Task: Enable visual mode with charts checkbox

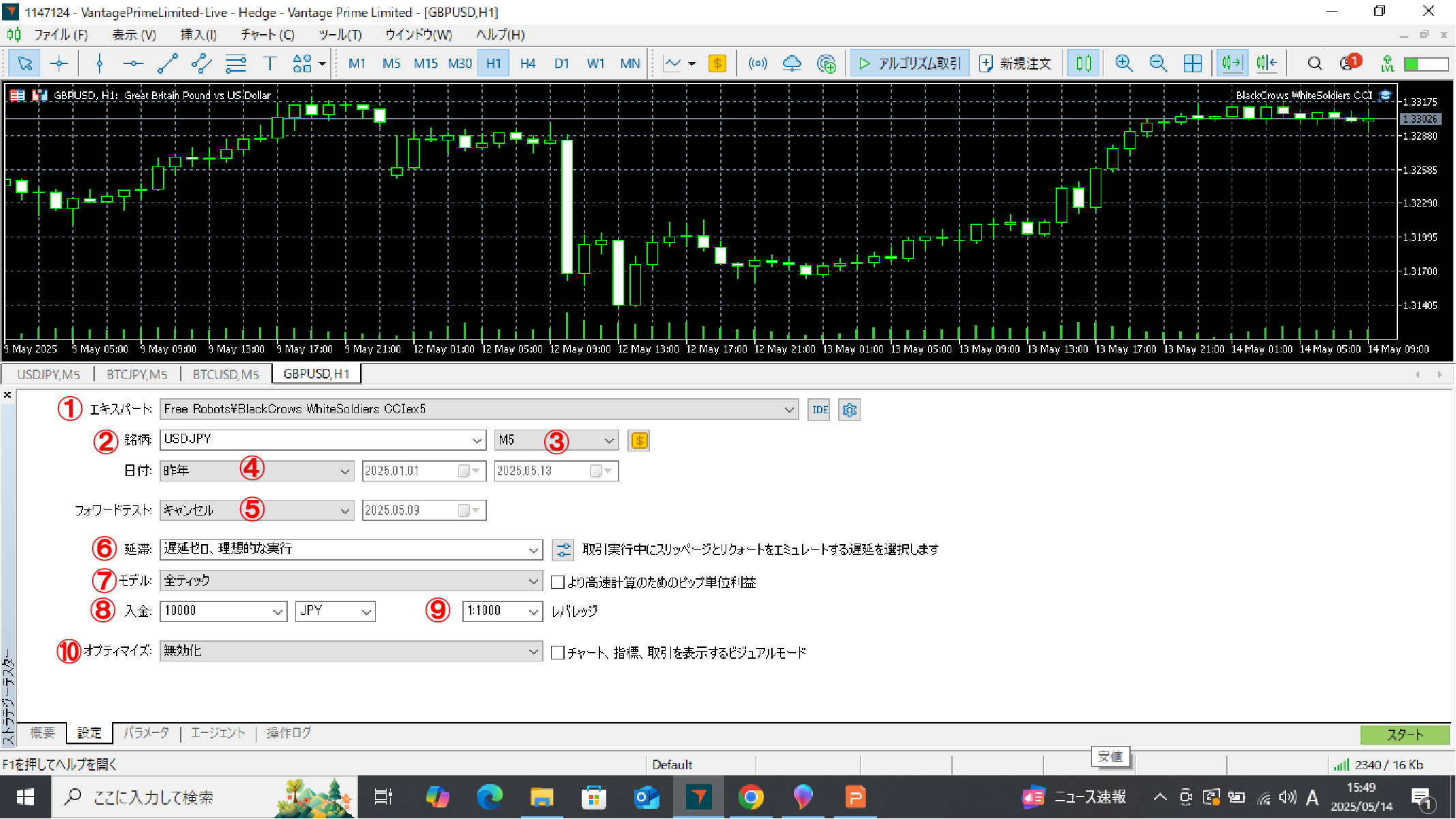Action: (558, 653)
